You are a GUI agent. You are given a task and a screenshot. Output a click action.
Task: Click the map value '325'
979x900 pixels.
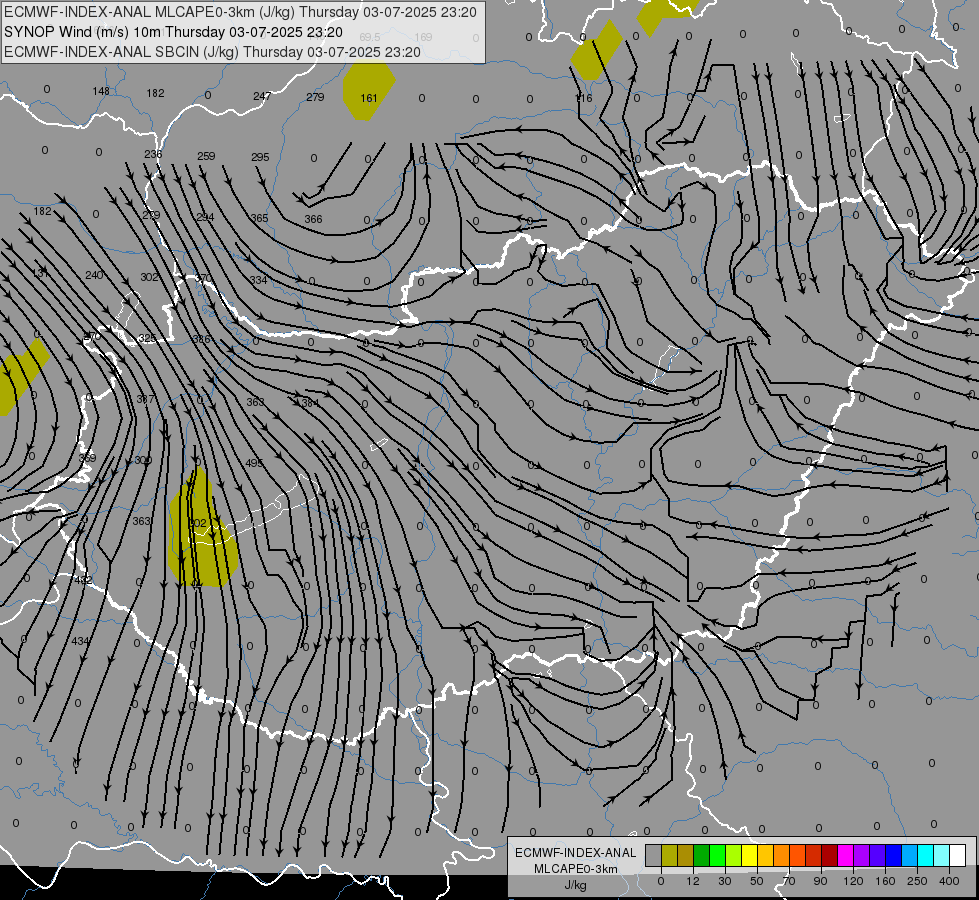[147, 338]
